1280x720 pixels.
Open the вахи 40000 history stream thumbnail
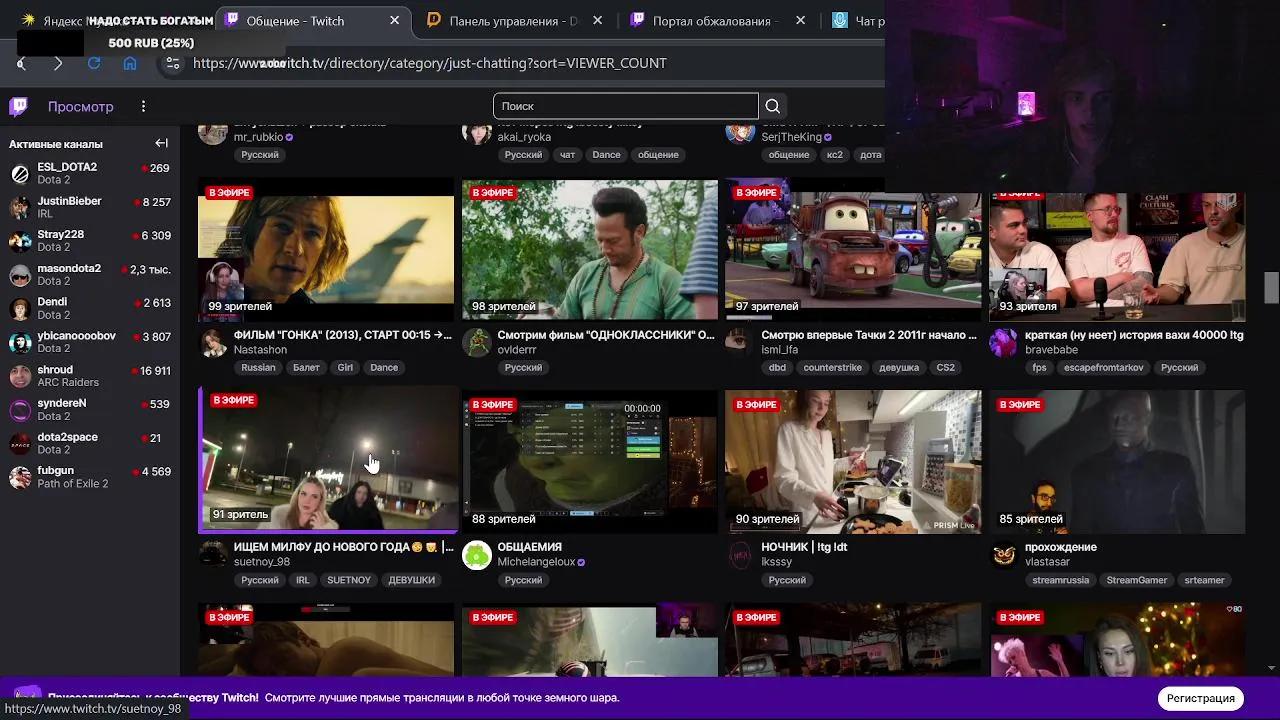tap(1117, 257)
